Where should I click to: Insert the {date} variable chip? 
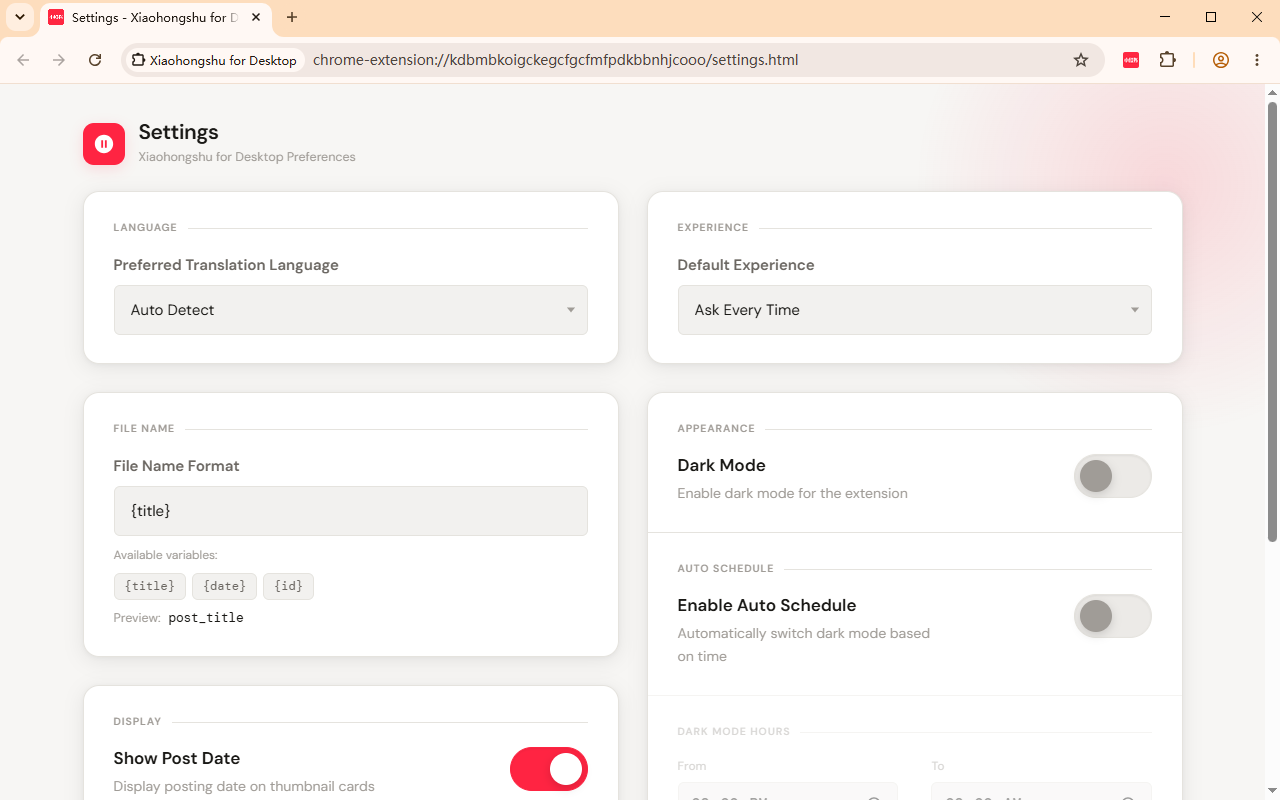click(225, 586)
